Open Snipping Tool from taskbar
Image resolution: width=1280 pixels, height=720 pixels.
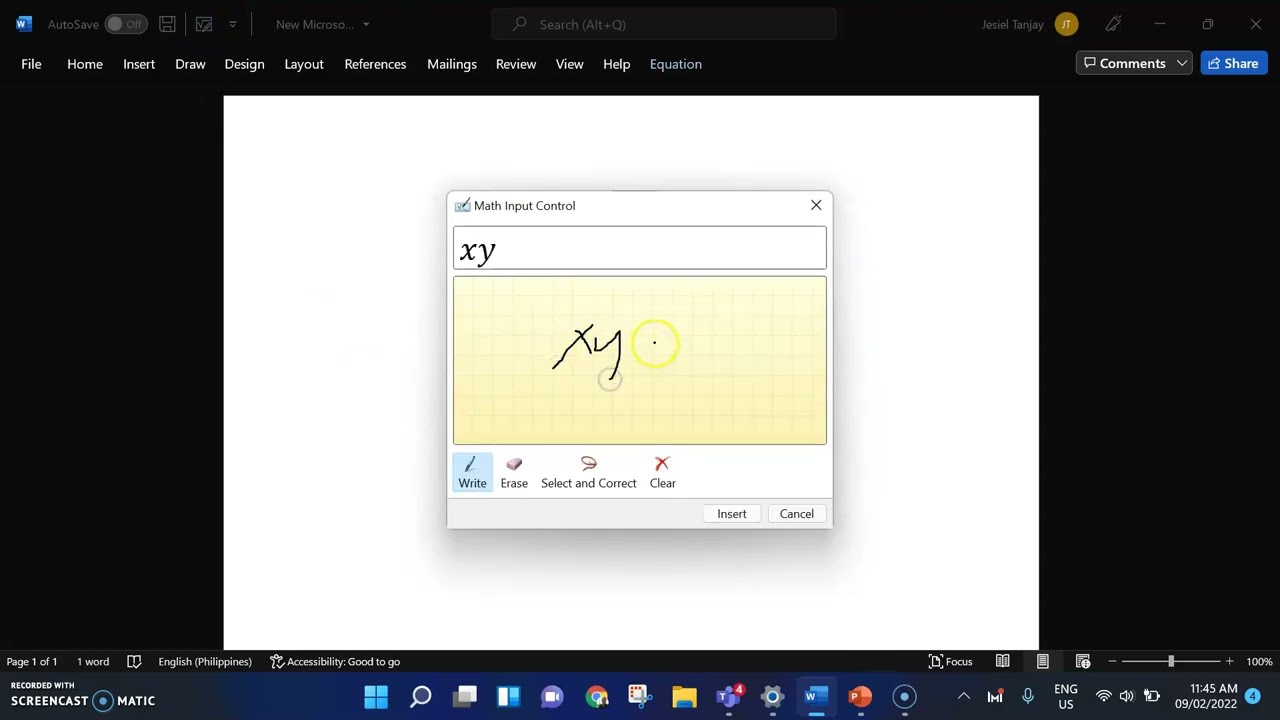640,697
